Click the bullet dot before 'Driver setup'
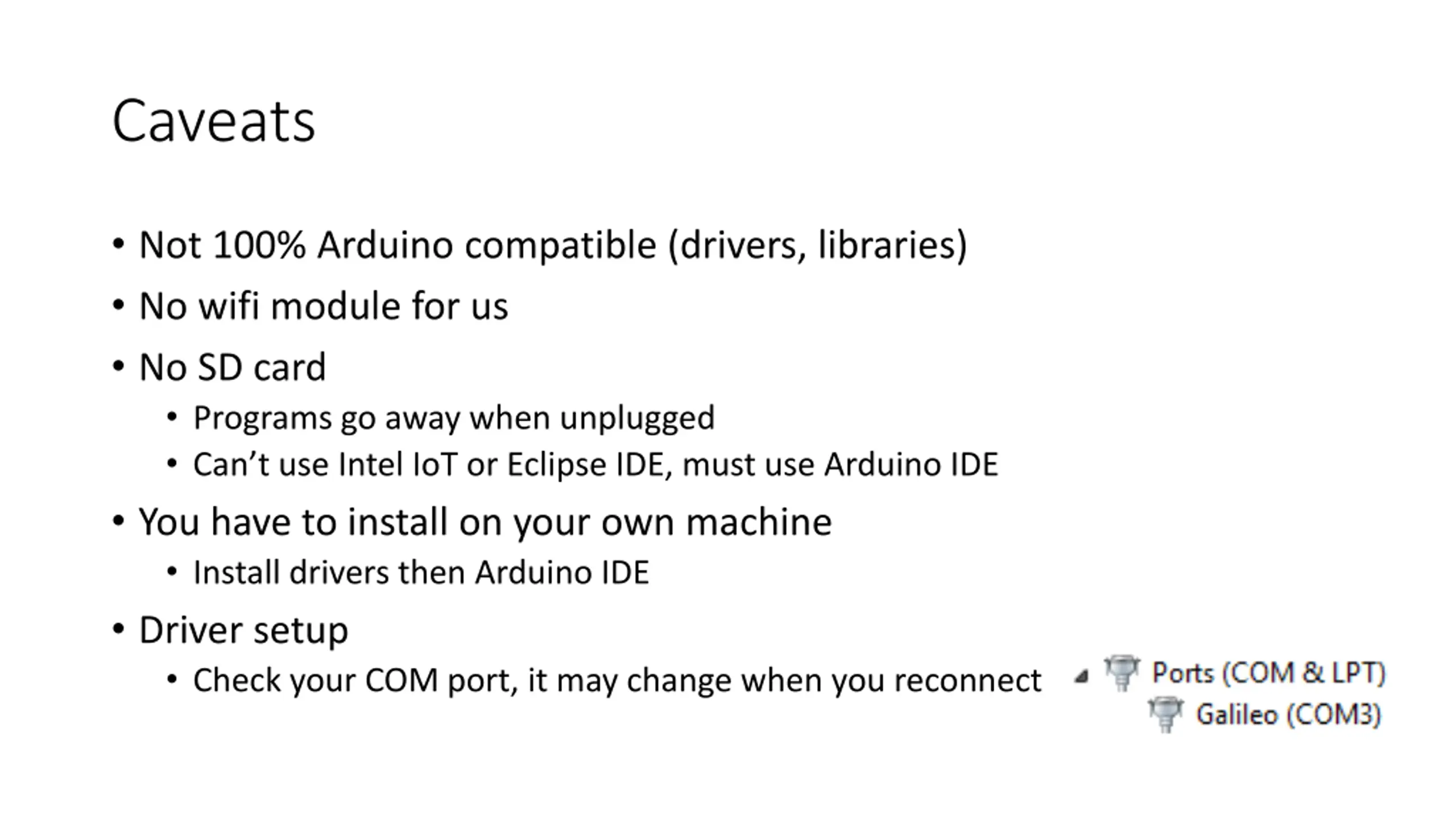The width and height of the screenshot is (1456, 819). point(118,629)
